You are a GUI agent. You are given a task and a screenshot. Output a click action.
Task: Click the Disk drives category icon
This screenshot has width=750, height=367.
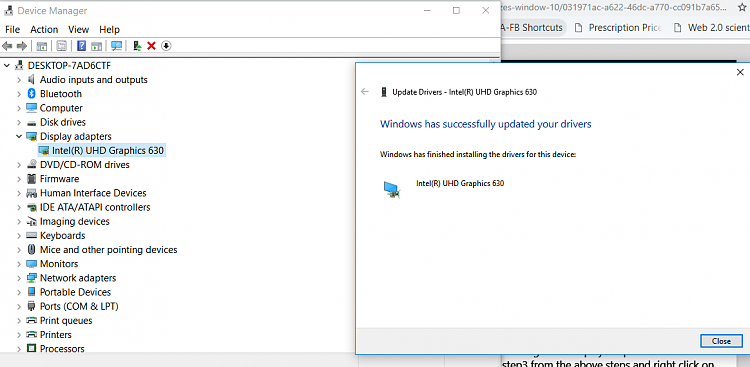tap(32, 122)
